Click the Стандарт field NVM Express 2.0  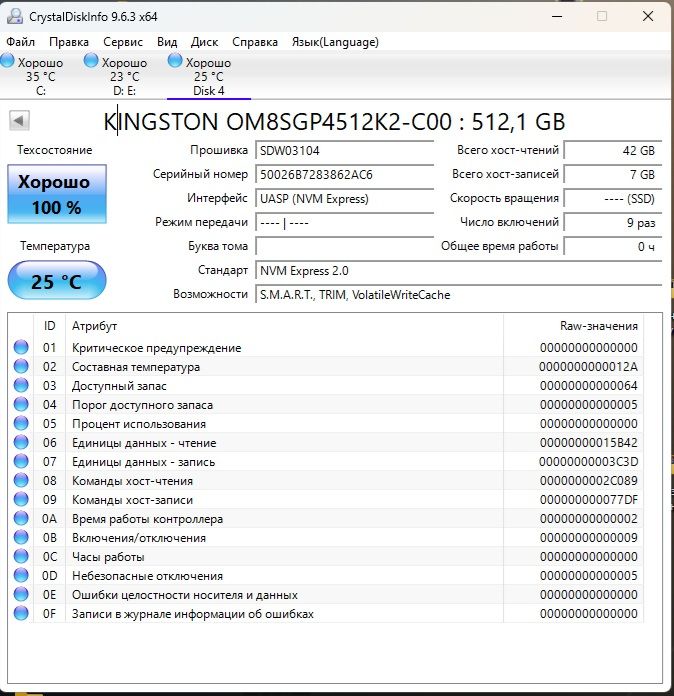pos(459,270)
